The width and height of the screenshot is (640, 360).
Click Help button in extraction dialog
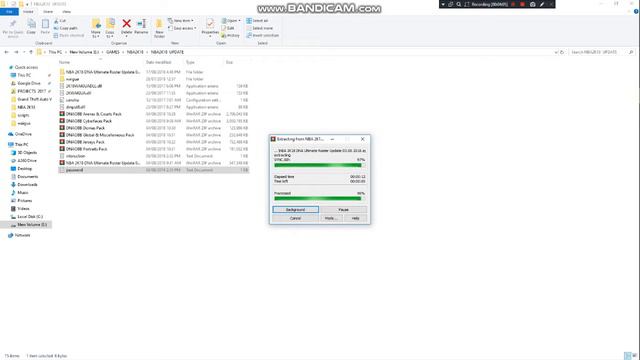tap(356, 218)
